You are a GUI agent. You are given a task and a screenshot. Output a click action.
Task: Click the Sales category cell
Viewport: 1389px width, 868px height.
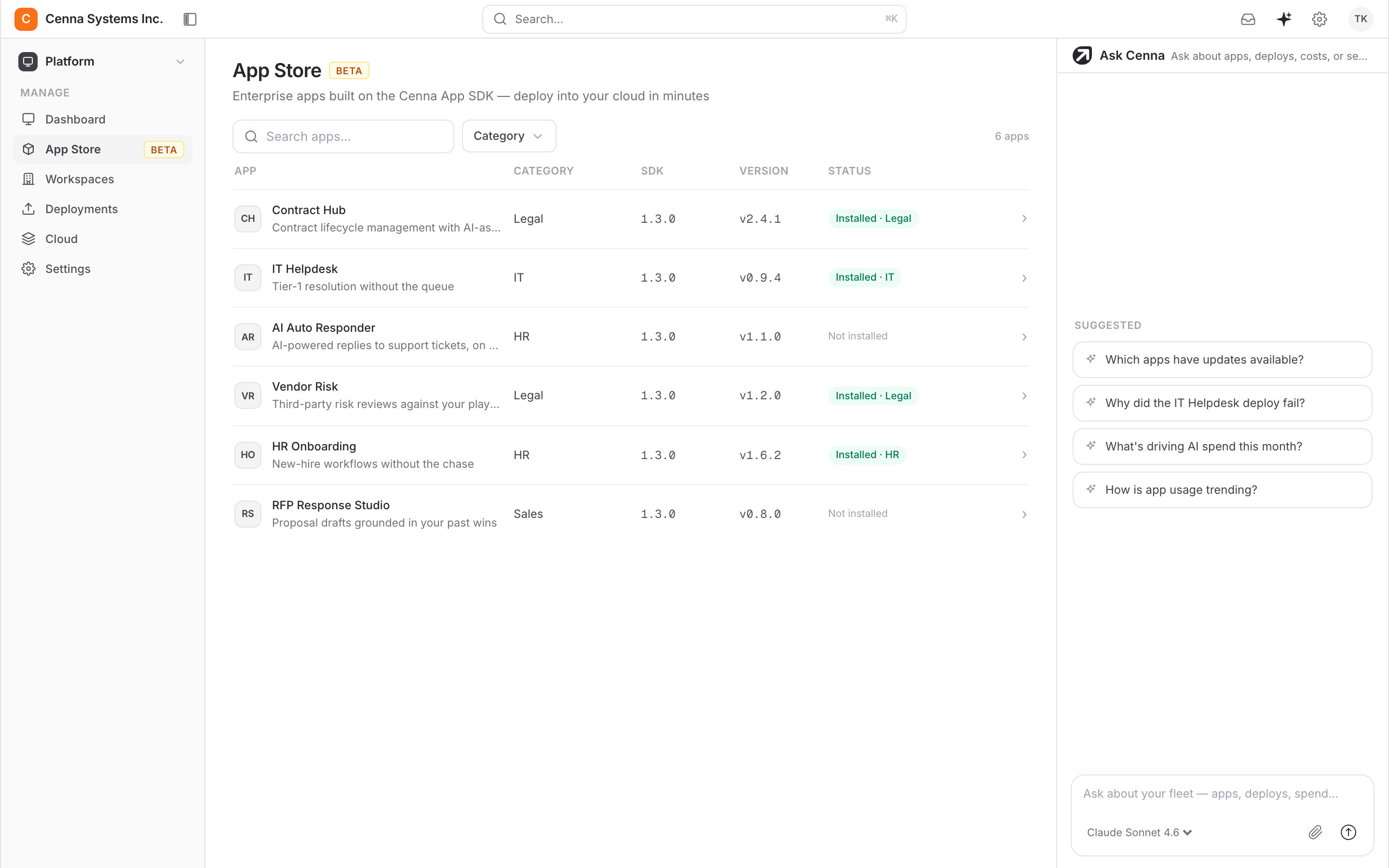pyautogui.click(x=528, y=514)
